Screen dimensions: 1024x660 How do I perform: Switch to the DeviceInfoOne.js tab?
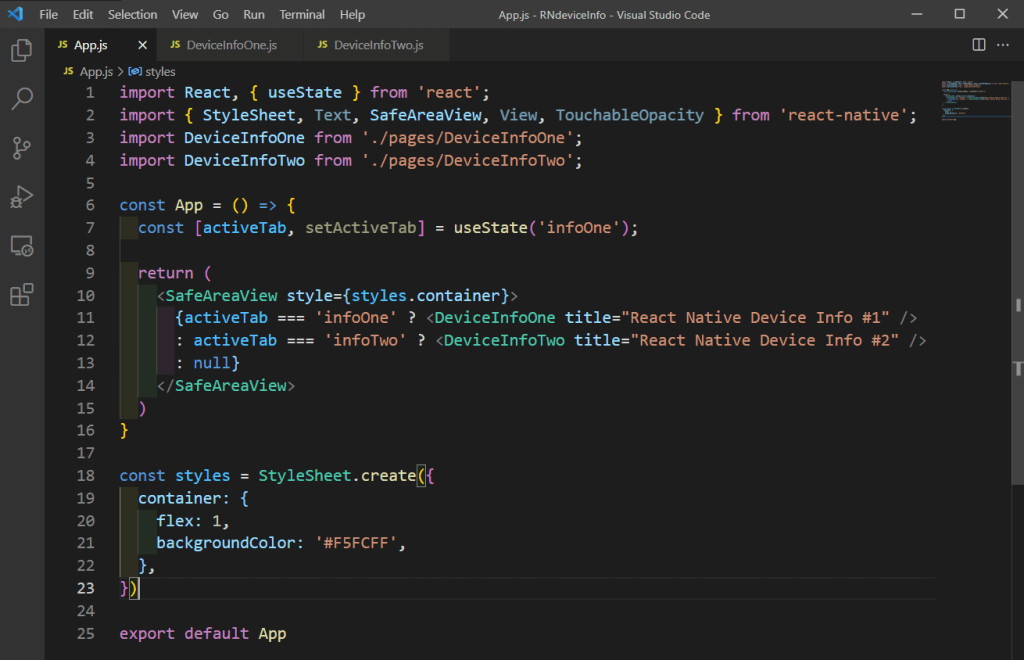coord(231,46)
